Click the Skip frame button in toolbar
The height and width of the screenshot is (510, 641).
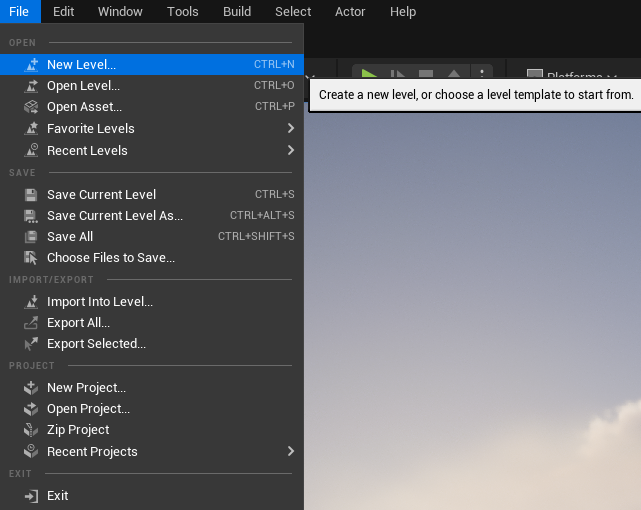pyautogui.click(x=397, y=74)
